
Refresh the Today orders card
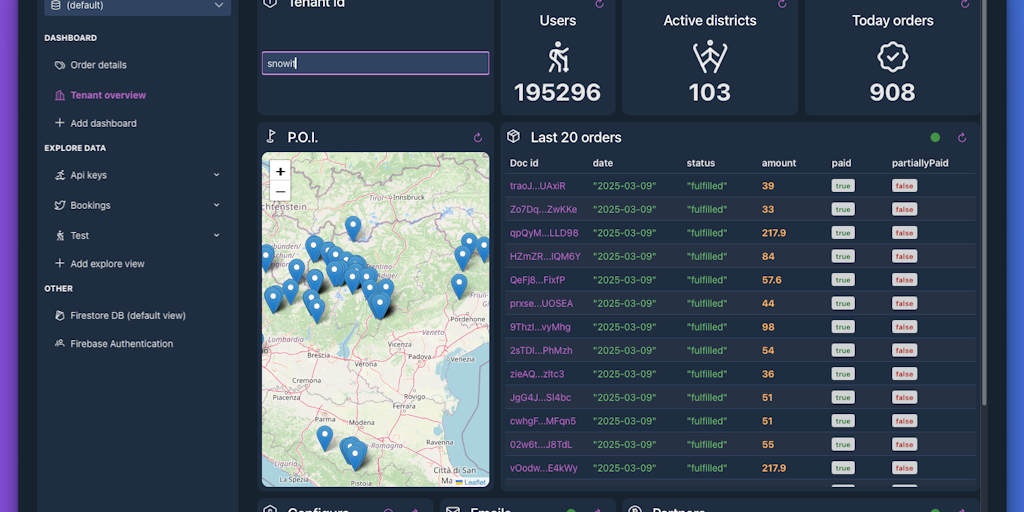pos(964,4)
